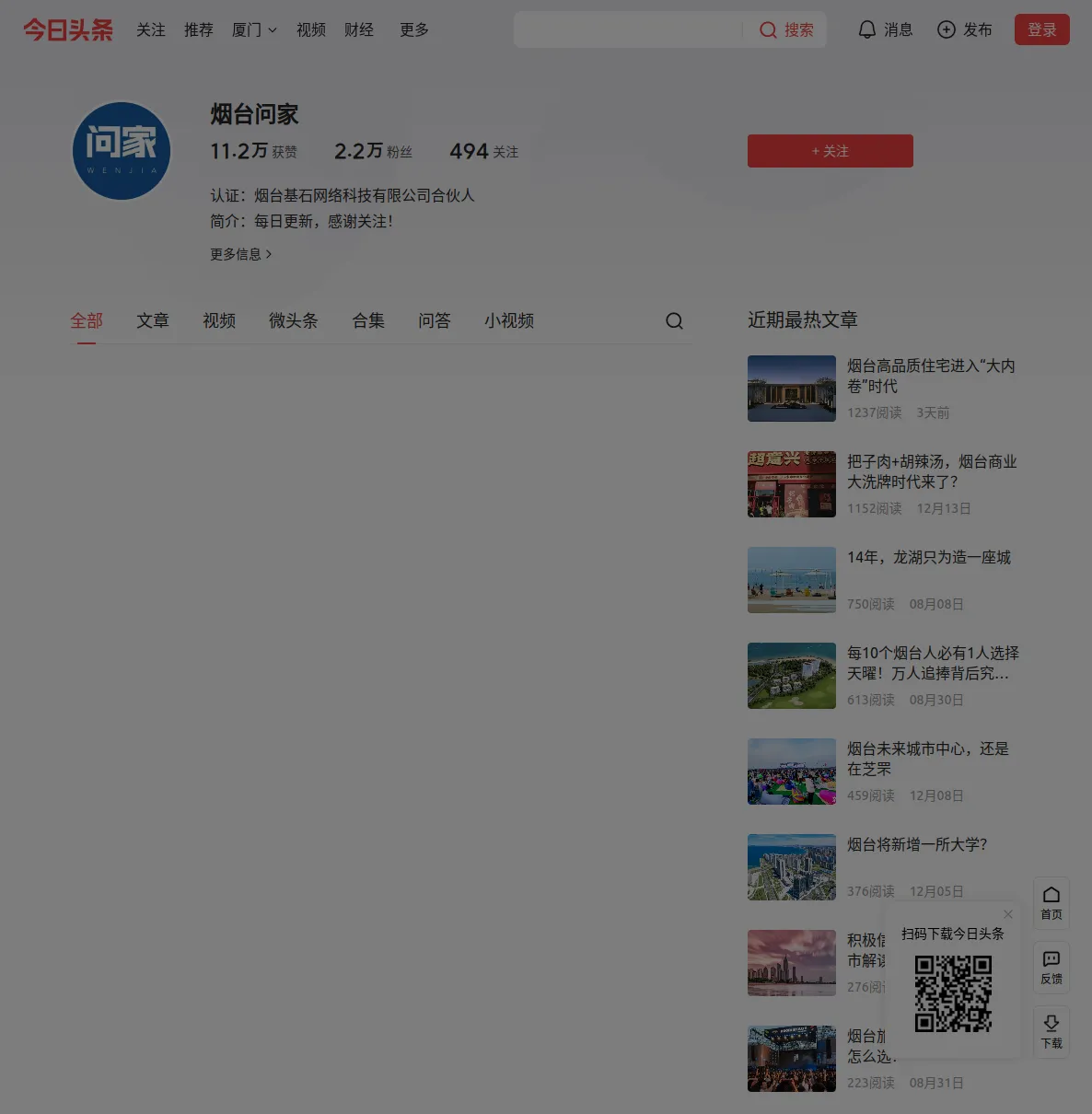Click the 简介 bio text line
The height and width of the screenshot is (1114, 1092).
click(x=302, y=221)
